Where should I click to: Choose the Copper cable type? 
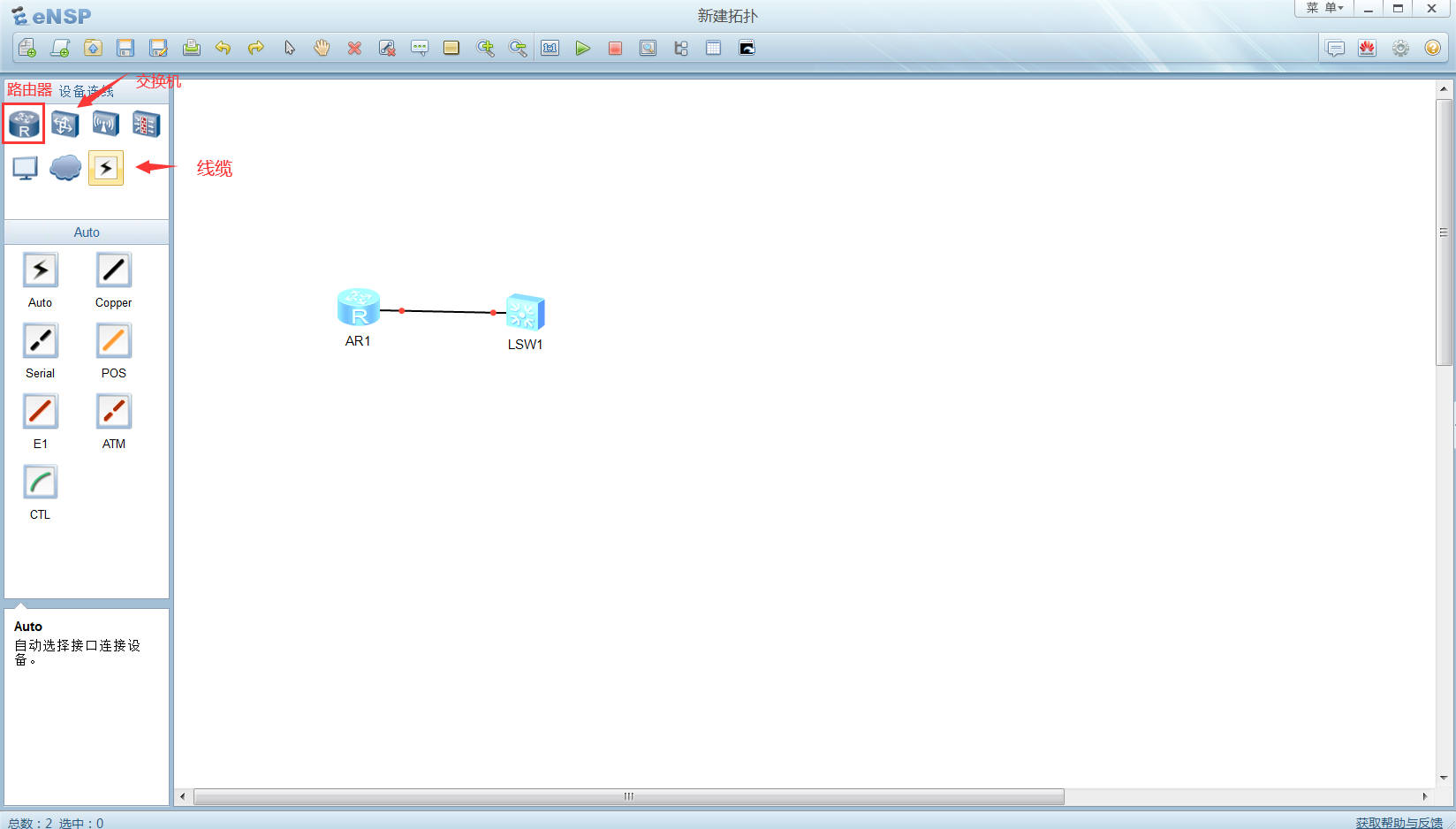pos(114,270)
